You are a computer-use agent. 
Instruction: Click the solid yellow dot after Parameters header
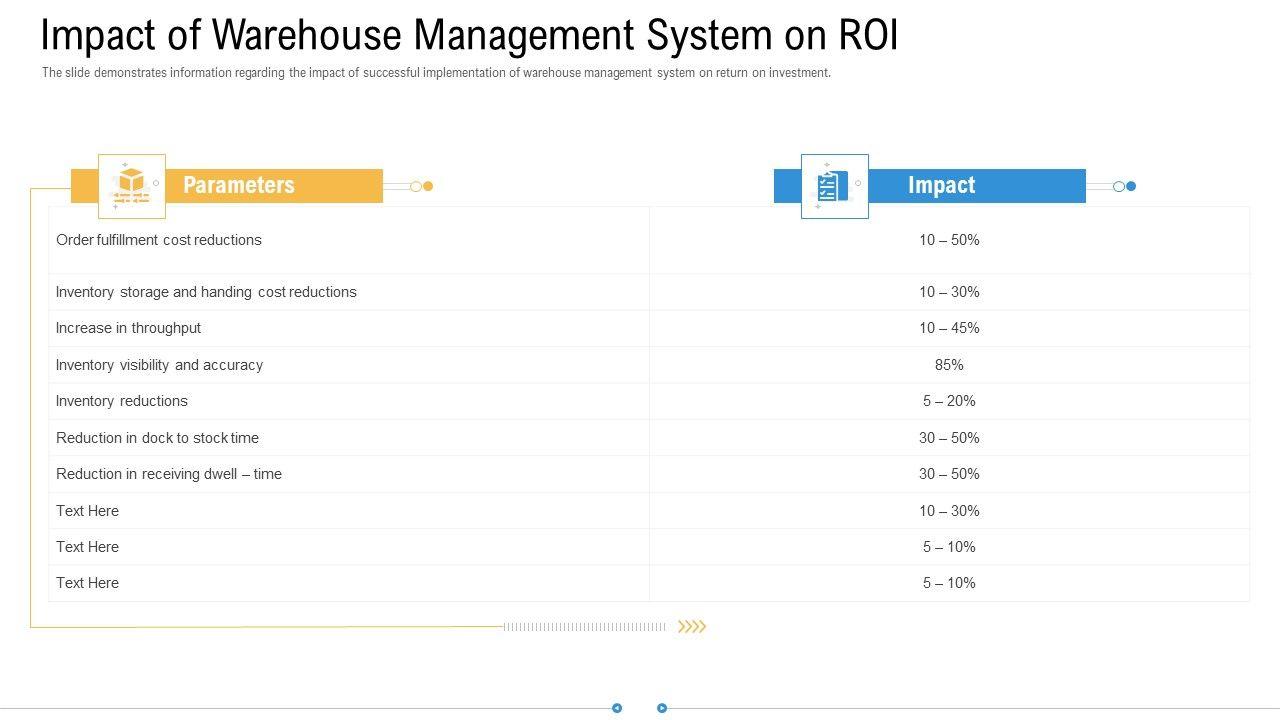tap(428, 186)
